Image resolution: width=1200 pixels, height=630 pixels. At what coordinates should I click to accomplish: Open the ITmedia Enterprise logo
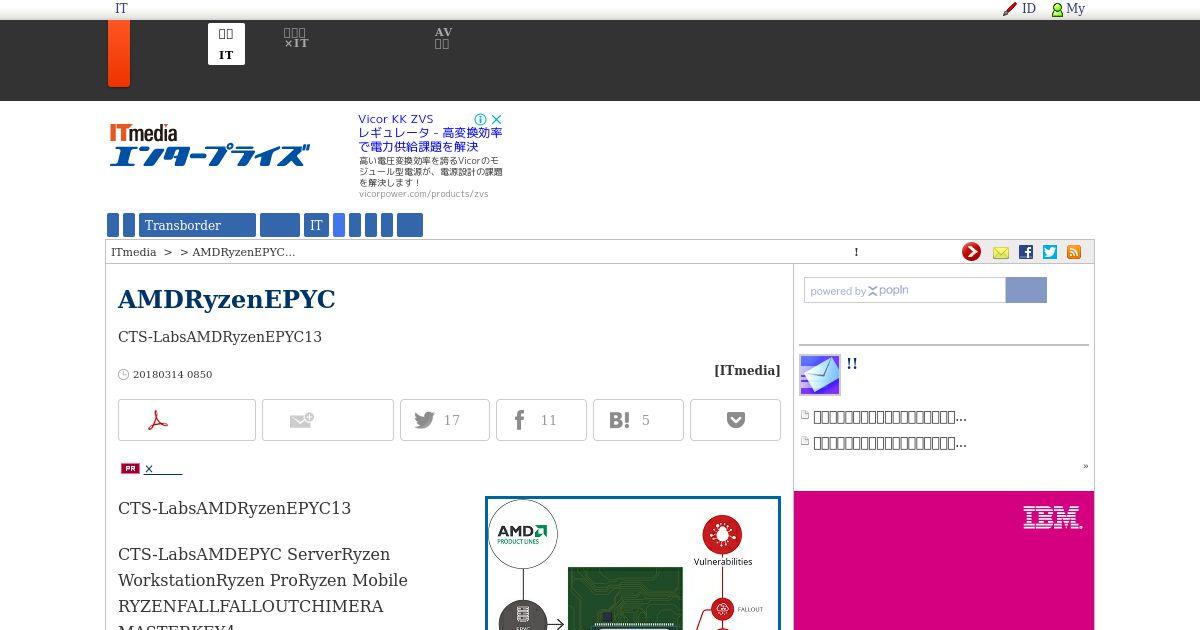209,145
